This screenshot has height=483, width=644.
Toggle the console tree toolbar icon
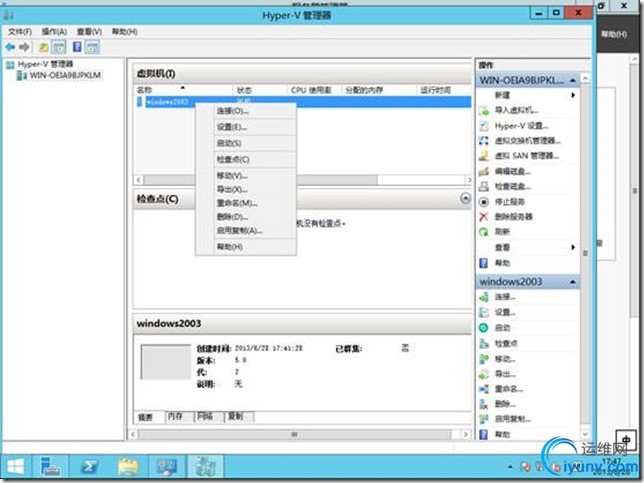coord(59,47)
